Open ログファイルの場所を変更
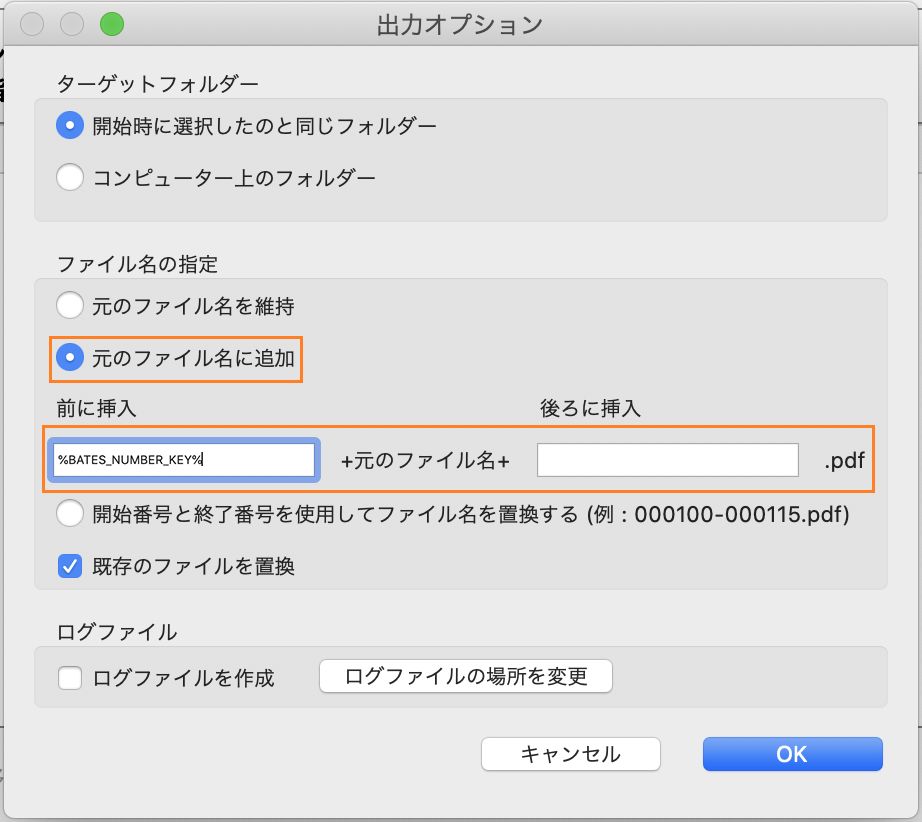Viewport: 922px width, 822px height. point(465,676)
